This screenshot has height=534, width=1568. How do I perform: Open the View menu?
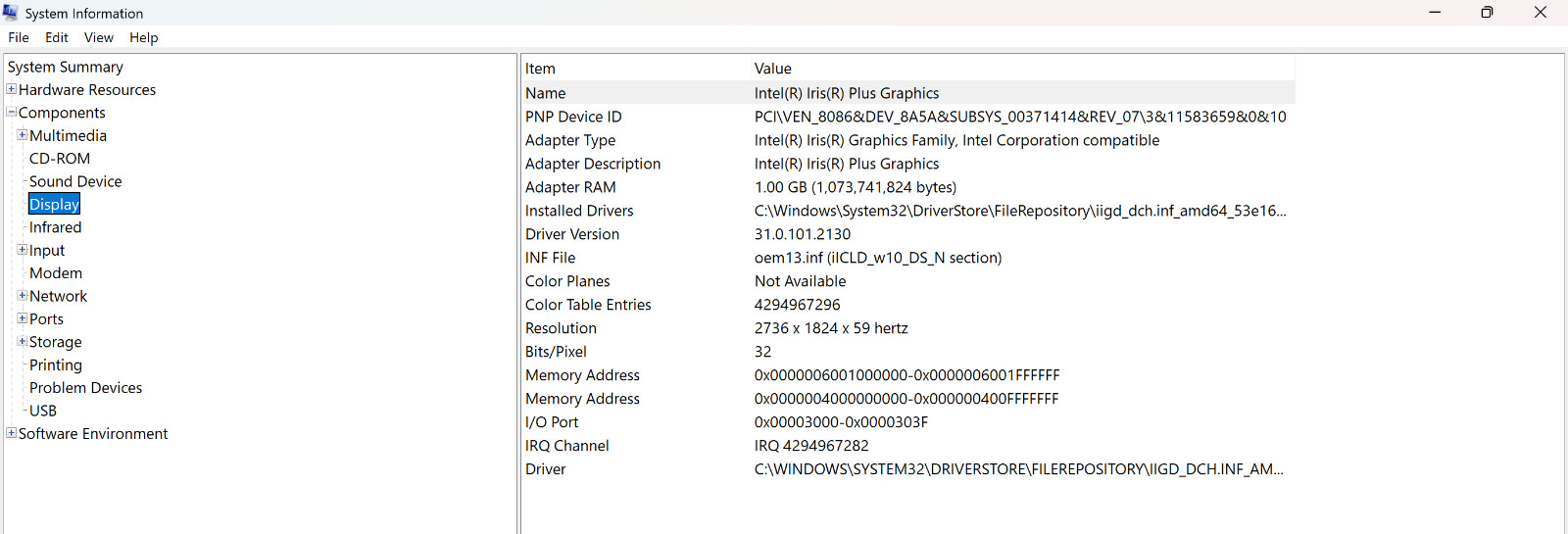click(99, 37)
